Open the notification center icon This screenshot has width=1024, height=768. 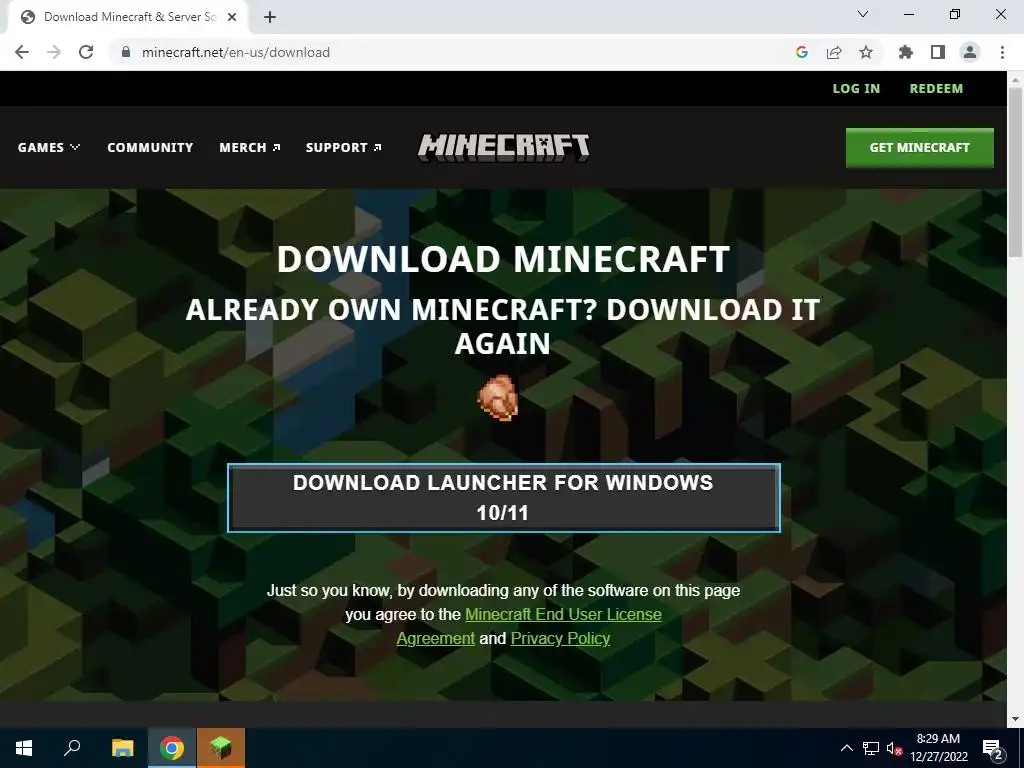[x=993, y=748]
